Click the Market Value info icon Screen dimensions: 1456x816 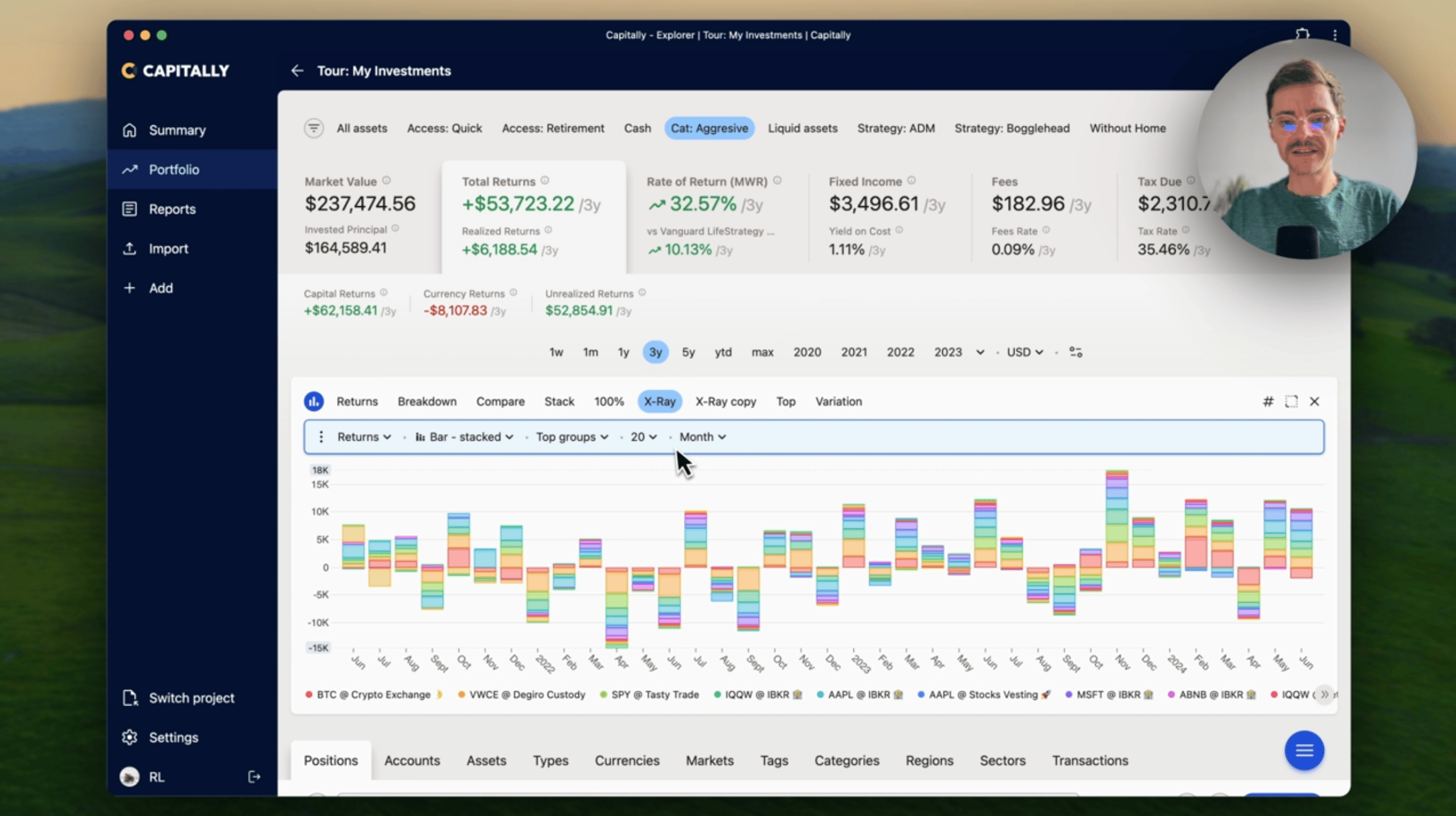pos(386,180)
